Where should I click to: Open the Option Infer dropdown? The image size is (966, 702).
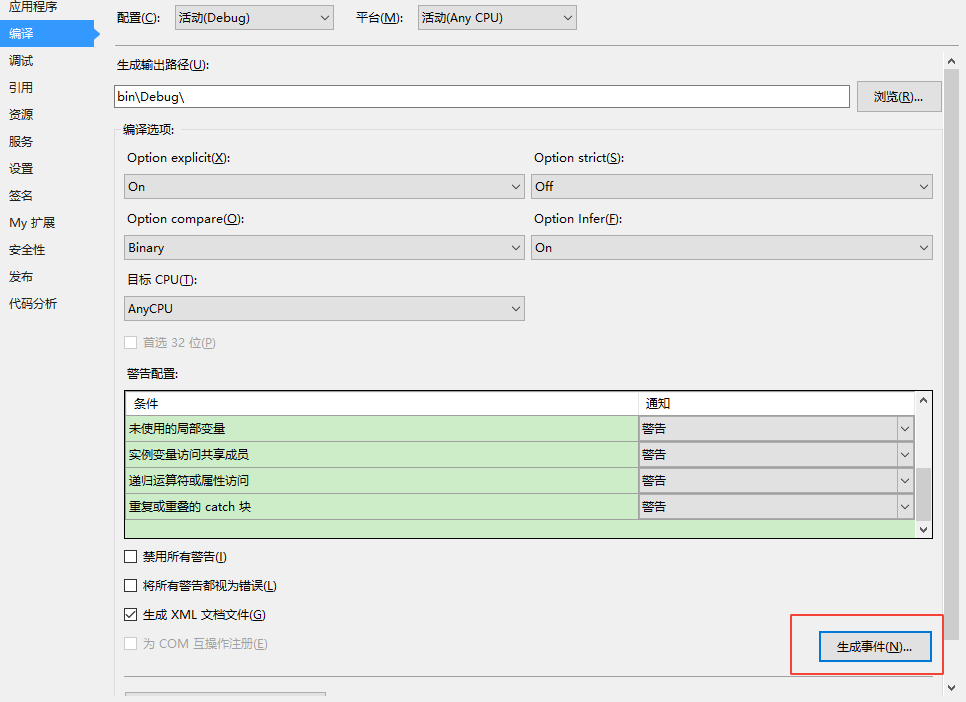coord(732,247)
